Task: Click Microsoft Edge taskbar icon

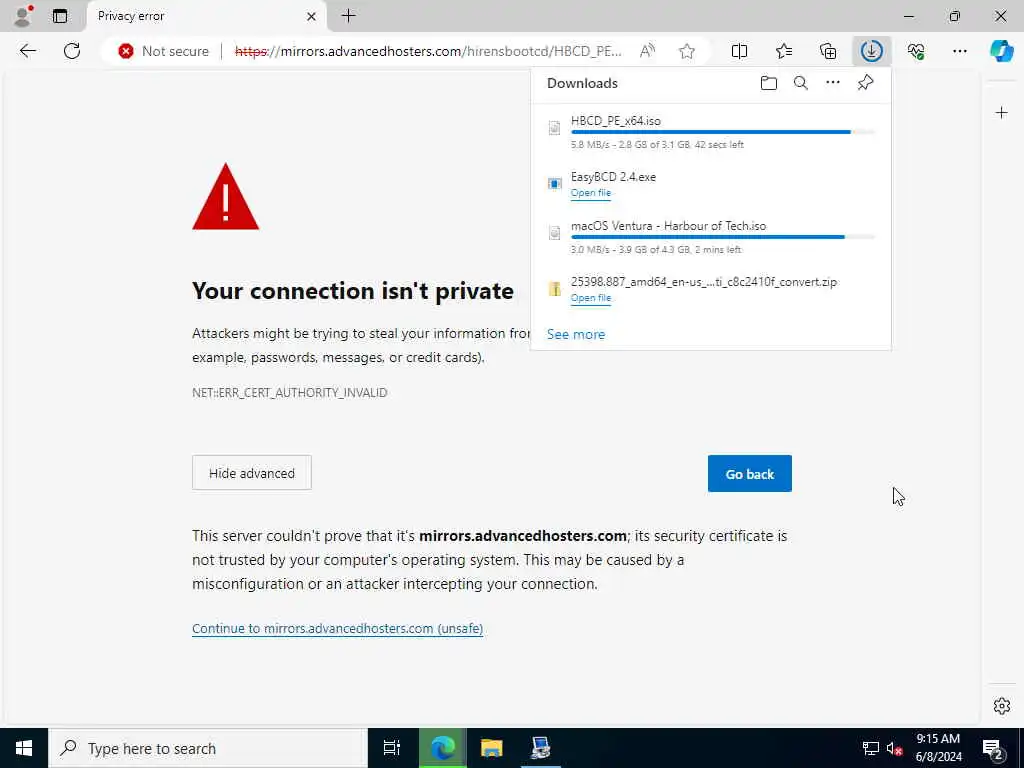Action: (442, 748)
